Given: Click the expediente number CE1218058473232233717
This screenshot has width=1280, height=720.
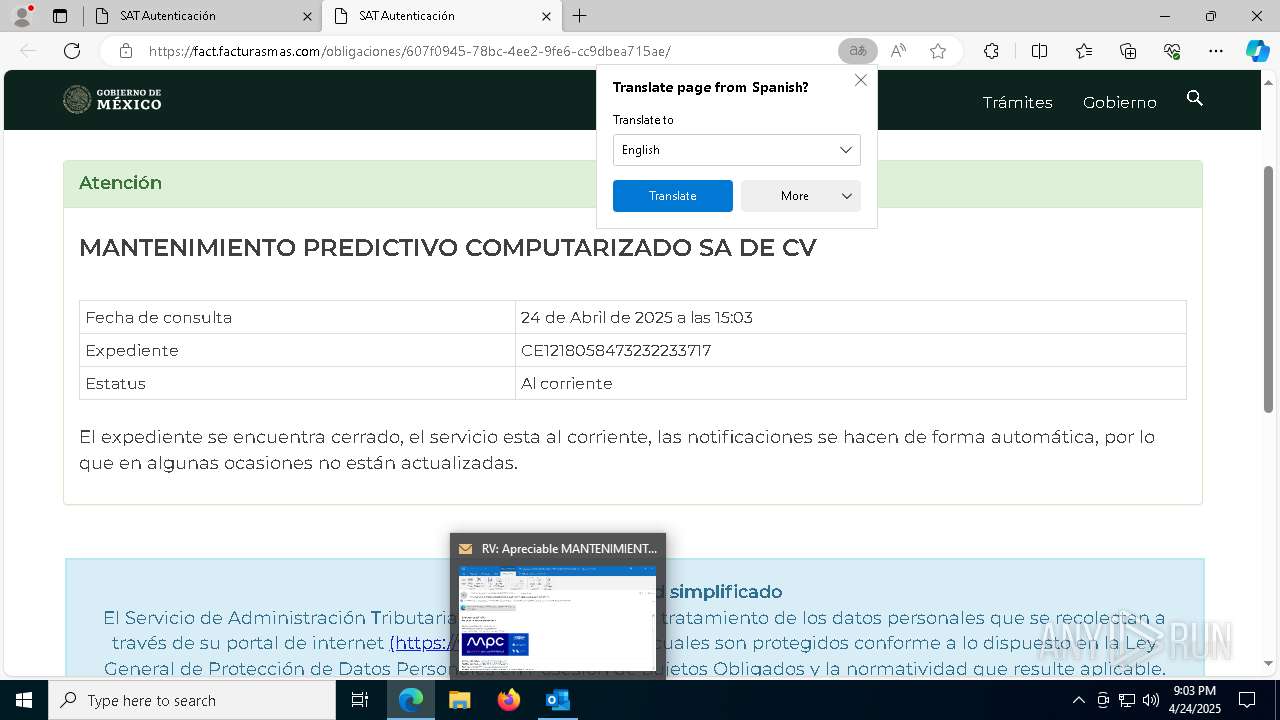Looking at the screenshot, I should 616,350.
